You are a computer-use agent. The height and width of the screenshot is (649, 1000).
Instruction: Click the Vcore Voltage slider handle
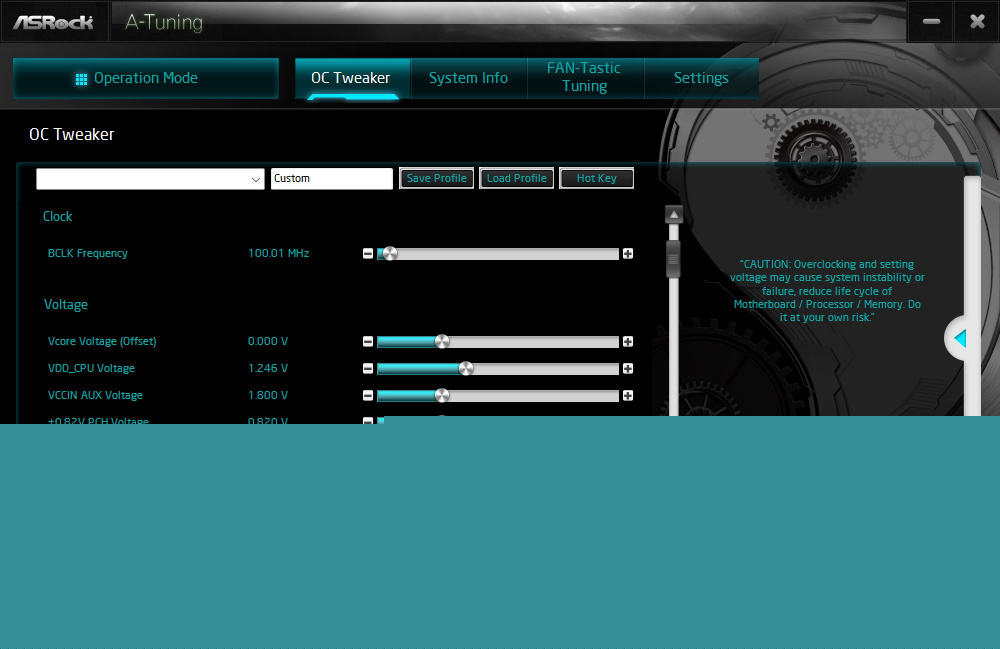coord(442,342)
